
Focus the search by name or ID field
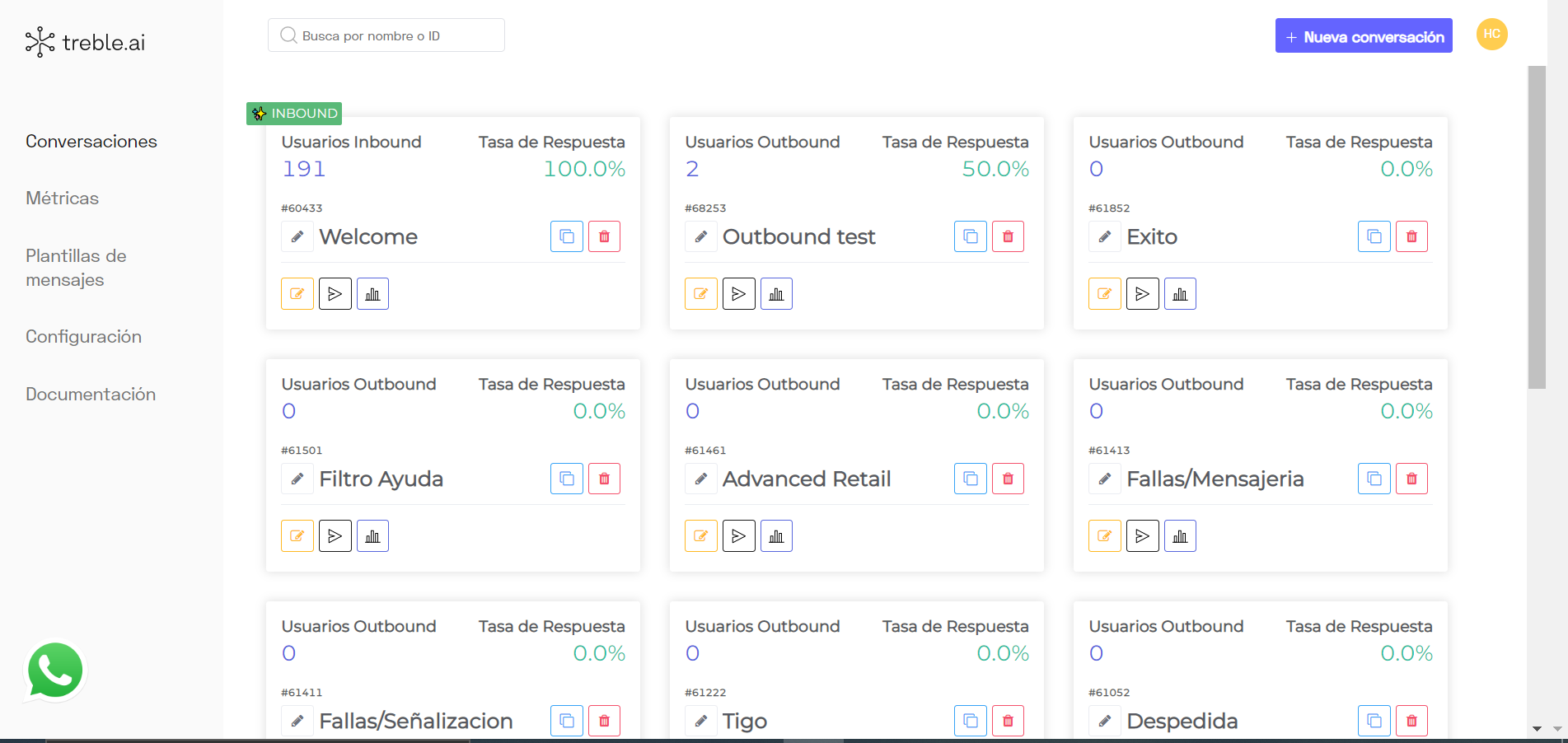point(386,35)
